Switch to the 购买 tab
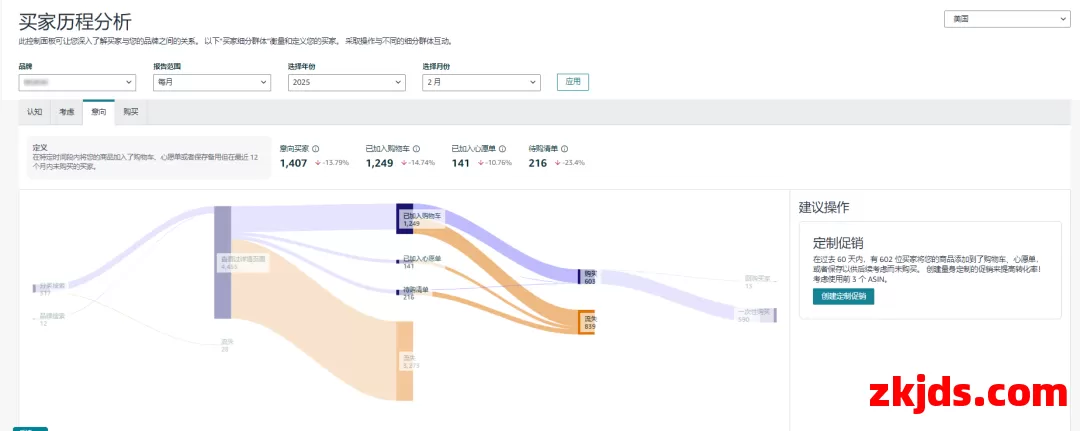 tap(131, 112)
